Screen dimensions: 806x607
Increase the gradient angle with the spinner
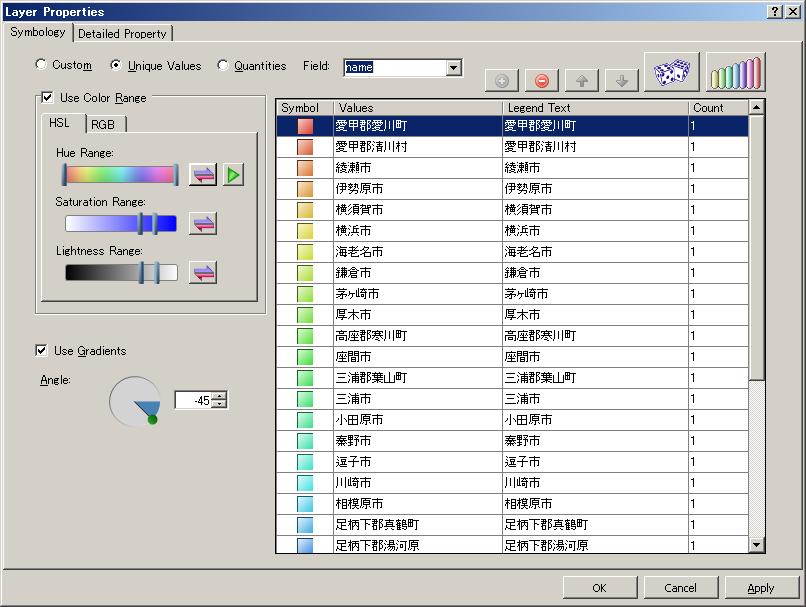(x=220, y=395)
